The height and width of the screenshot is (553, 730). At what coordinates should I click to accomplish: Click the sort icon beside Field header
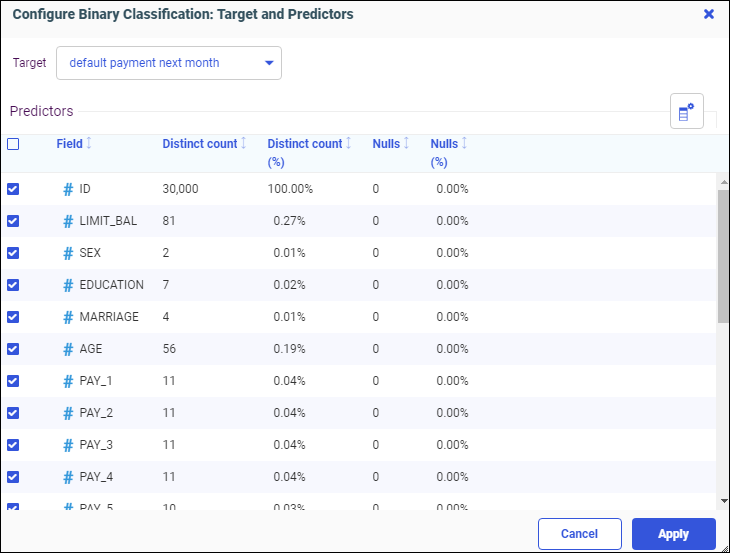pyautogui.click(x=89, y=144)
